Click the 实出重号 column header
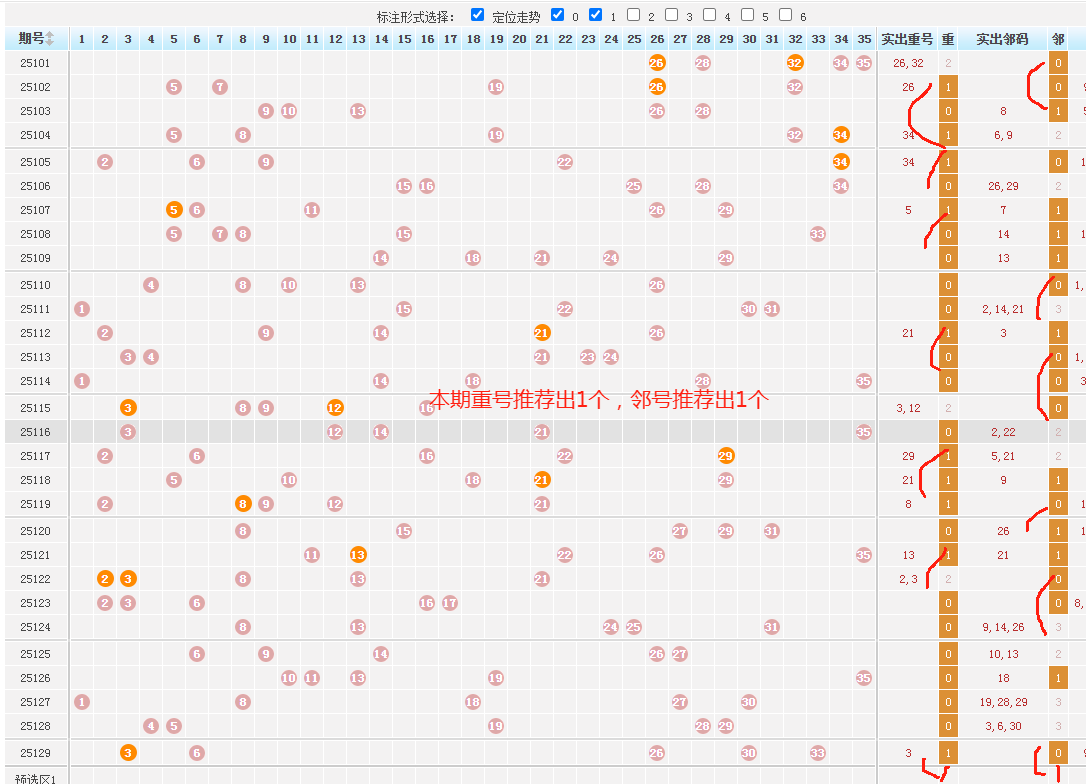This screenshot has height=784, width=1086. [907, 39]
